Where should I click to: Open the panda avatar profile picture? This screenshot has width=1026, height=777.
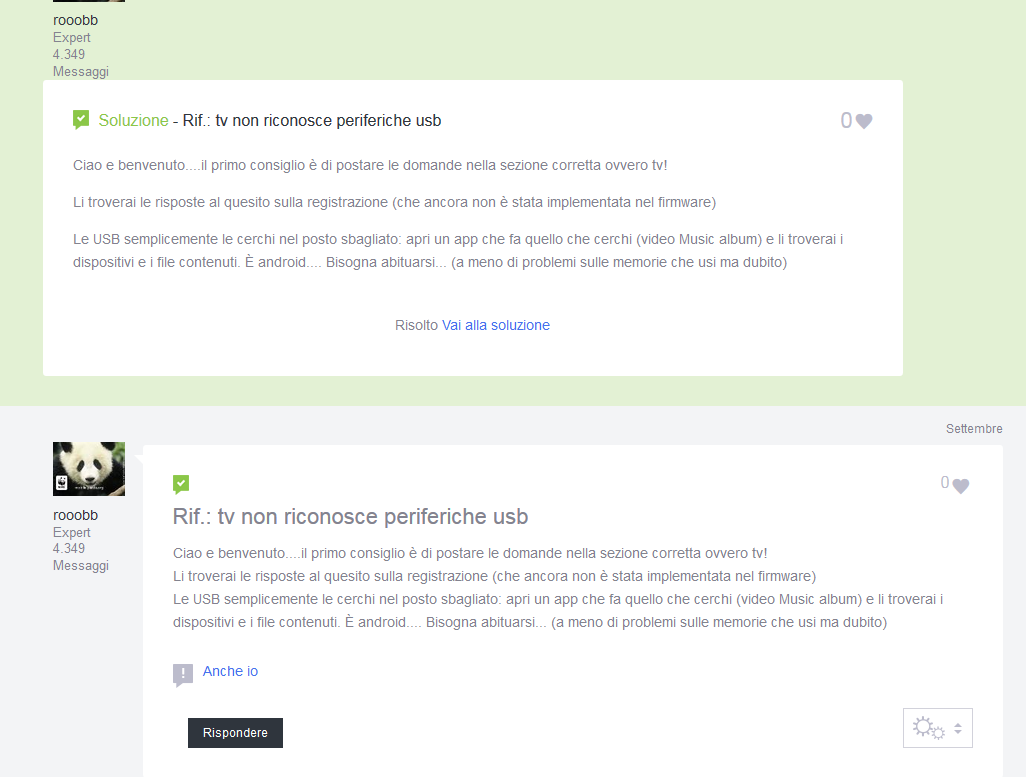pos(89,469)
